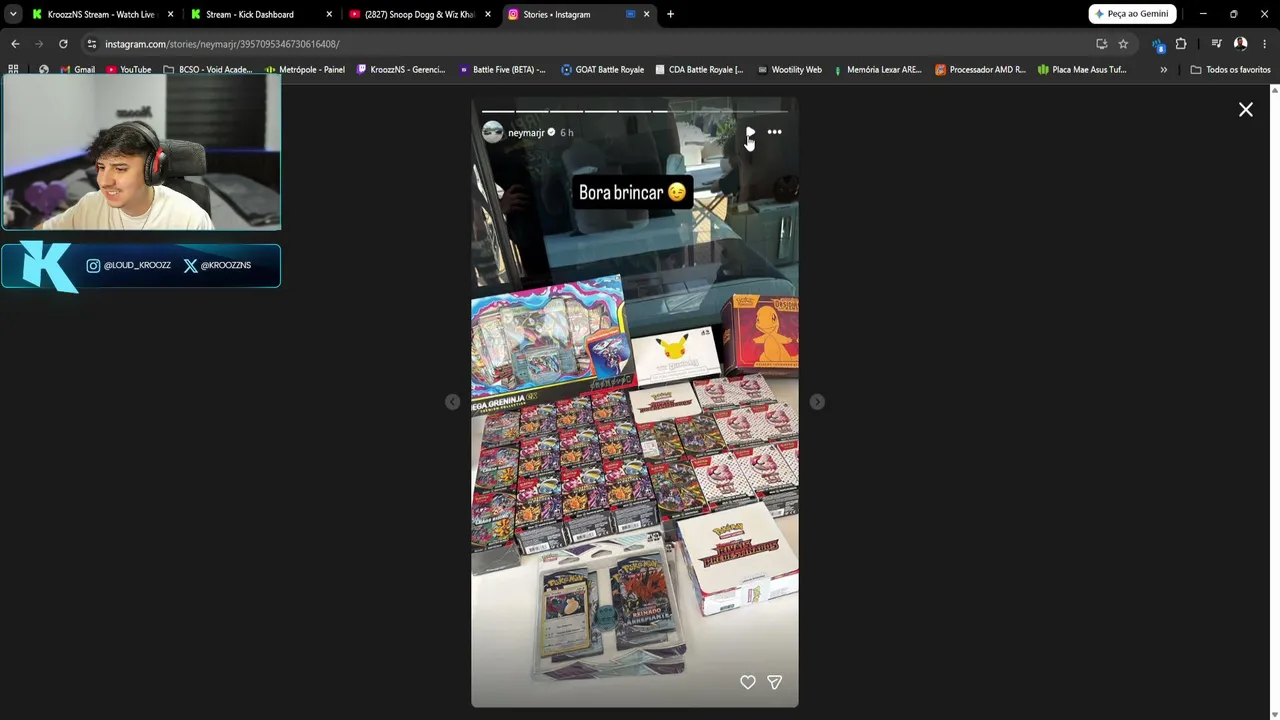1280x720 pixels.
Task: Open the Todos os favoritos folder
Action: pos(1230,70)
